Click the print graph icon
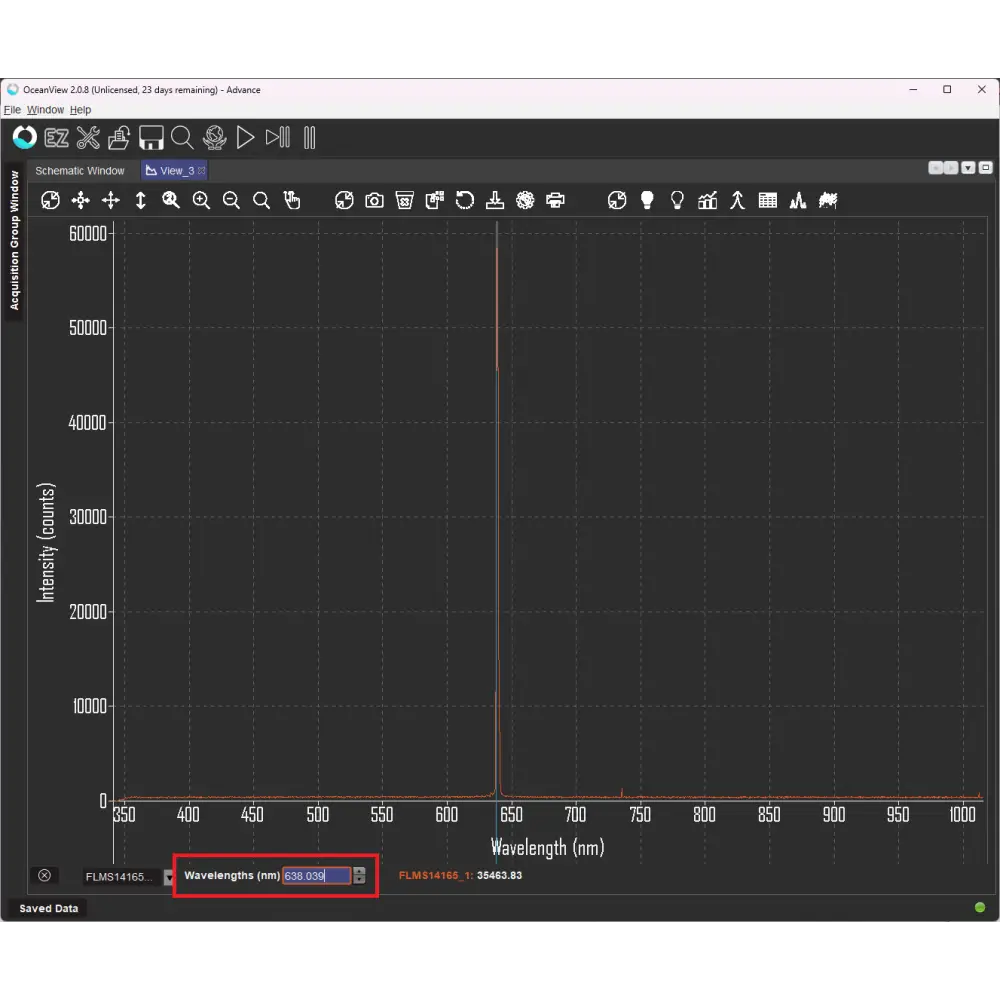Image resolution: width=1000 pixels, height=1000 pixels. coord(555,201)
